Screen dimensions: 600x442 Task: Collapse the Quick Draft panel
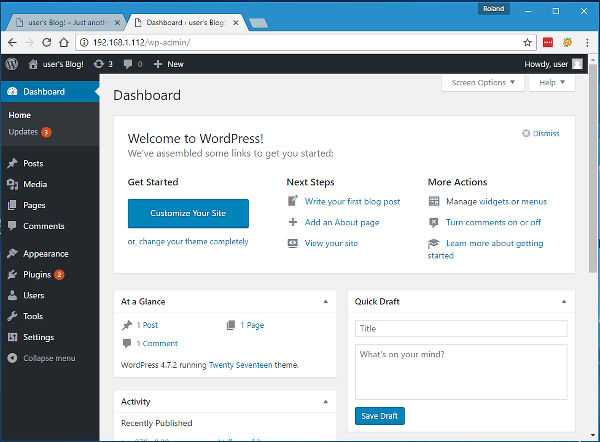coord(564,302)
